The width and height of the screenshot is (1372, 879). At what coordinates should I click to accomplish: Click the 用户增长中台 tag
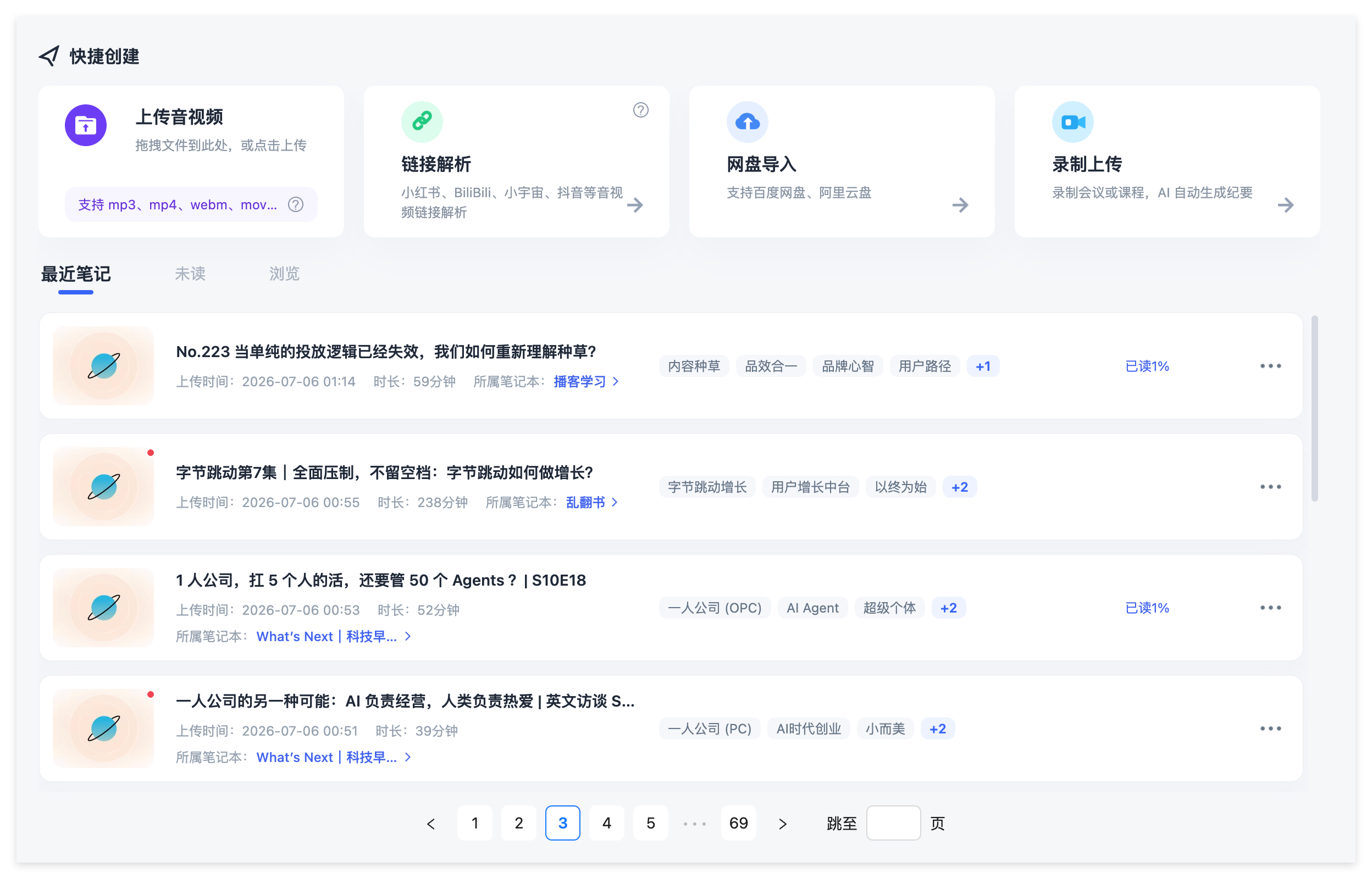[x=811, y=487]
